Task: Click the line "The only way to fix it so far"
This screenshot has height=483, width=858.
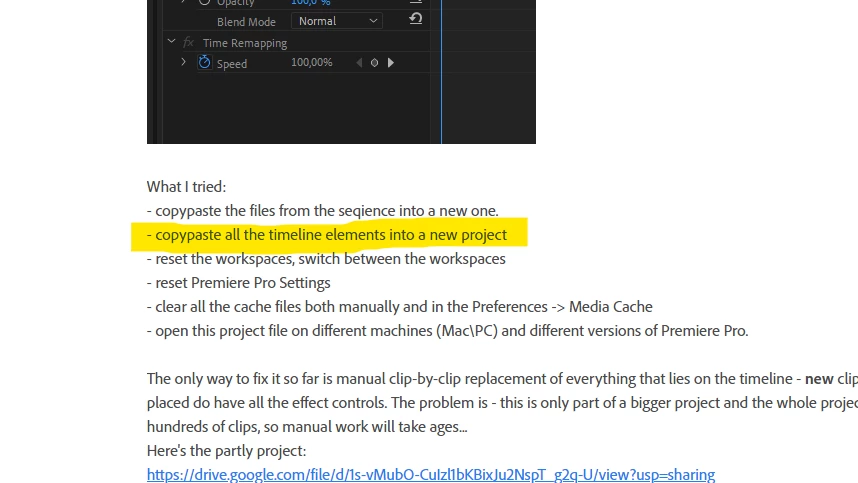Action: (502, 379)
